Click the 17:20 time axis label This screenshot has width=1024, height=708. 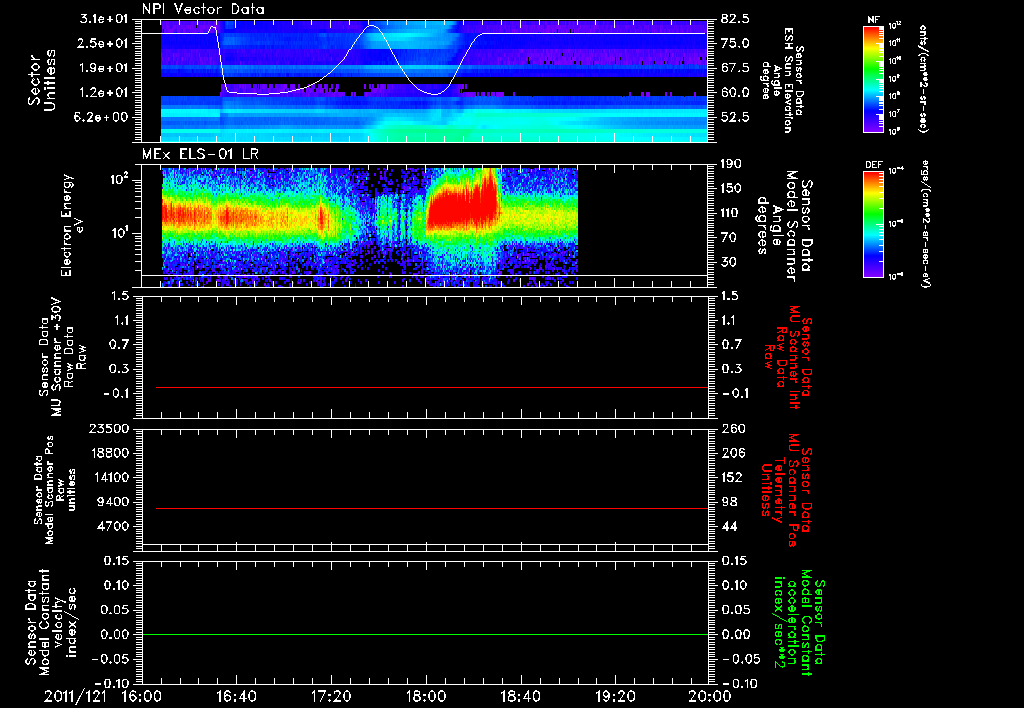pos(331,697)
